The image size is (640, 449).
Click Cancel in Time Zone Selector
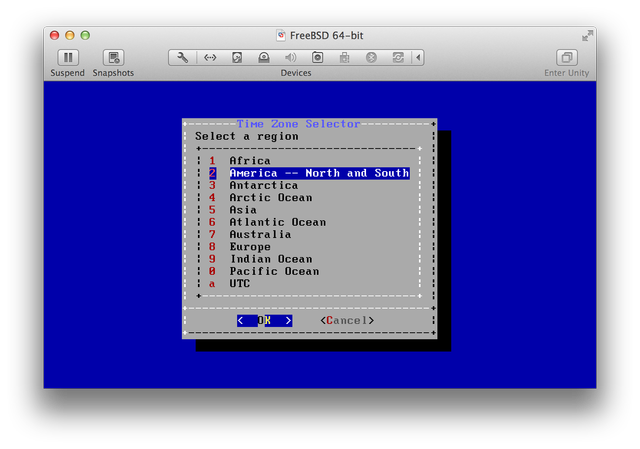tap(347, 320)
